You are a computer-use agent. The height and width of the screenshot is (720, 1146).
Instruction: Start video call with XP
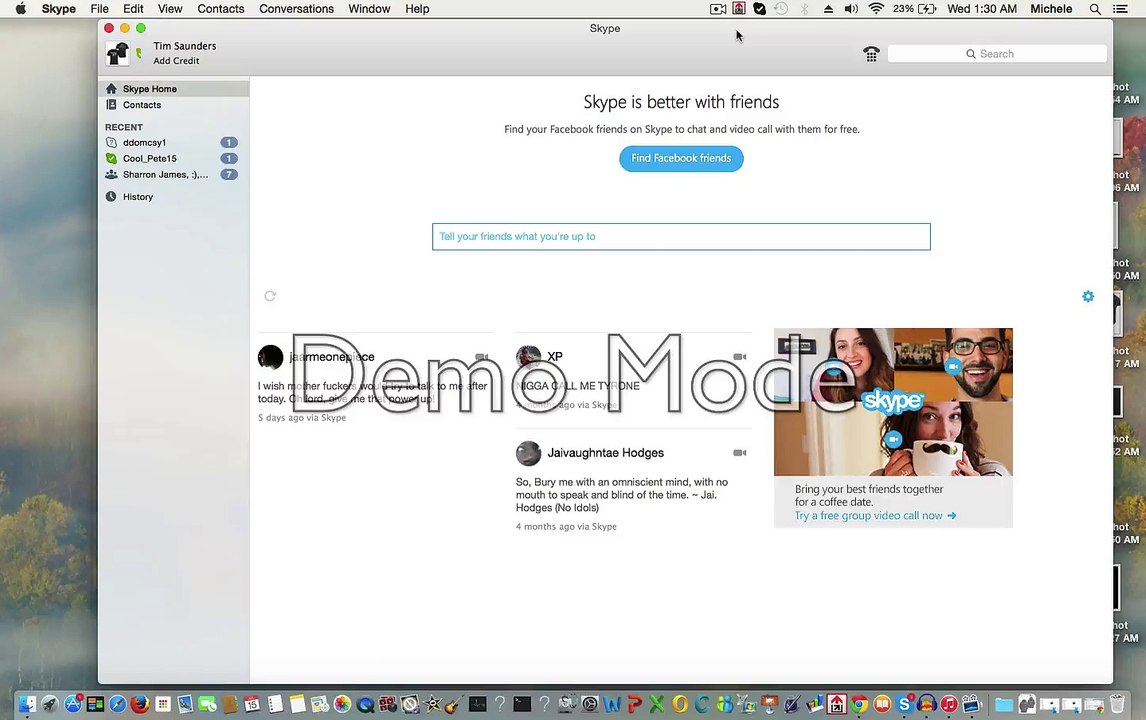740,357
